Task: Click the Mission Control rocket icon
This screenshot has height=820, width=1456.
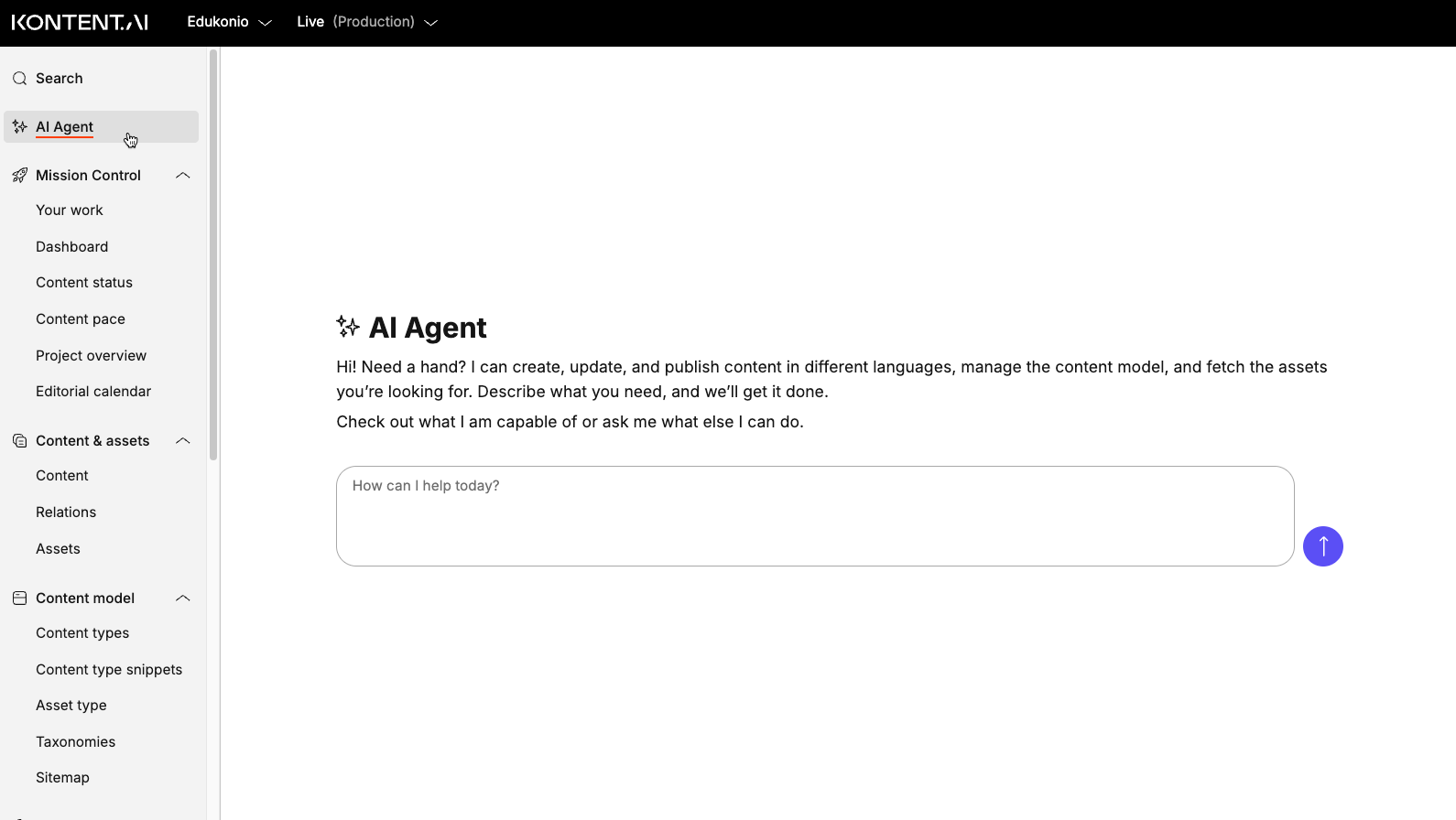Action: [19, 176]
